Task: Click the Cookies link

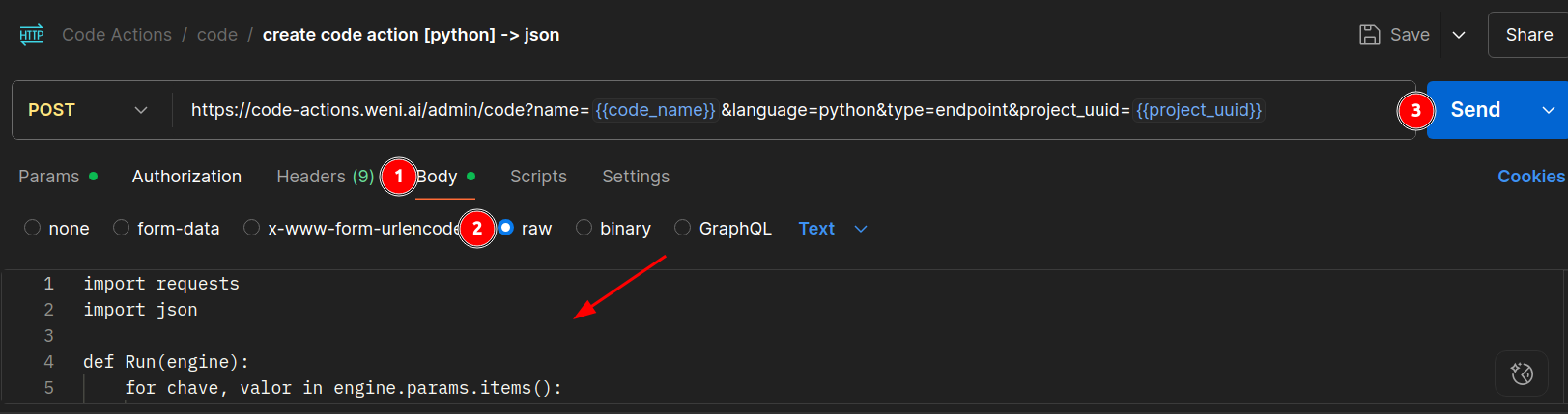Action: point(1530,177)
